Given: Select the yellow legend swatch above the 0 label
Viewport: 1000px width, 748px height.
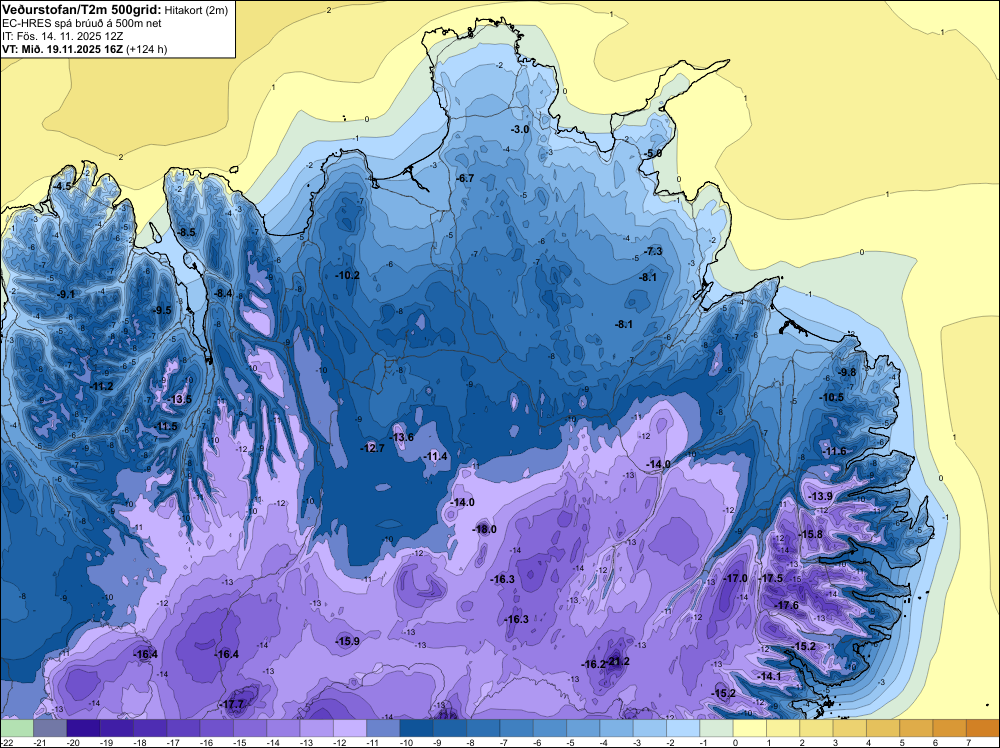Looking at the screenshot, I should pyautogui.click(x=750, y=728).
